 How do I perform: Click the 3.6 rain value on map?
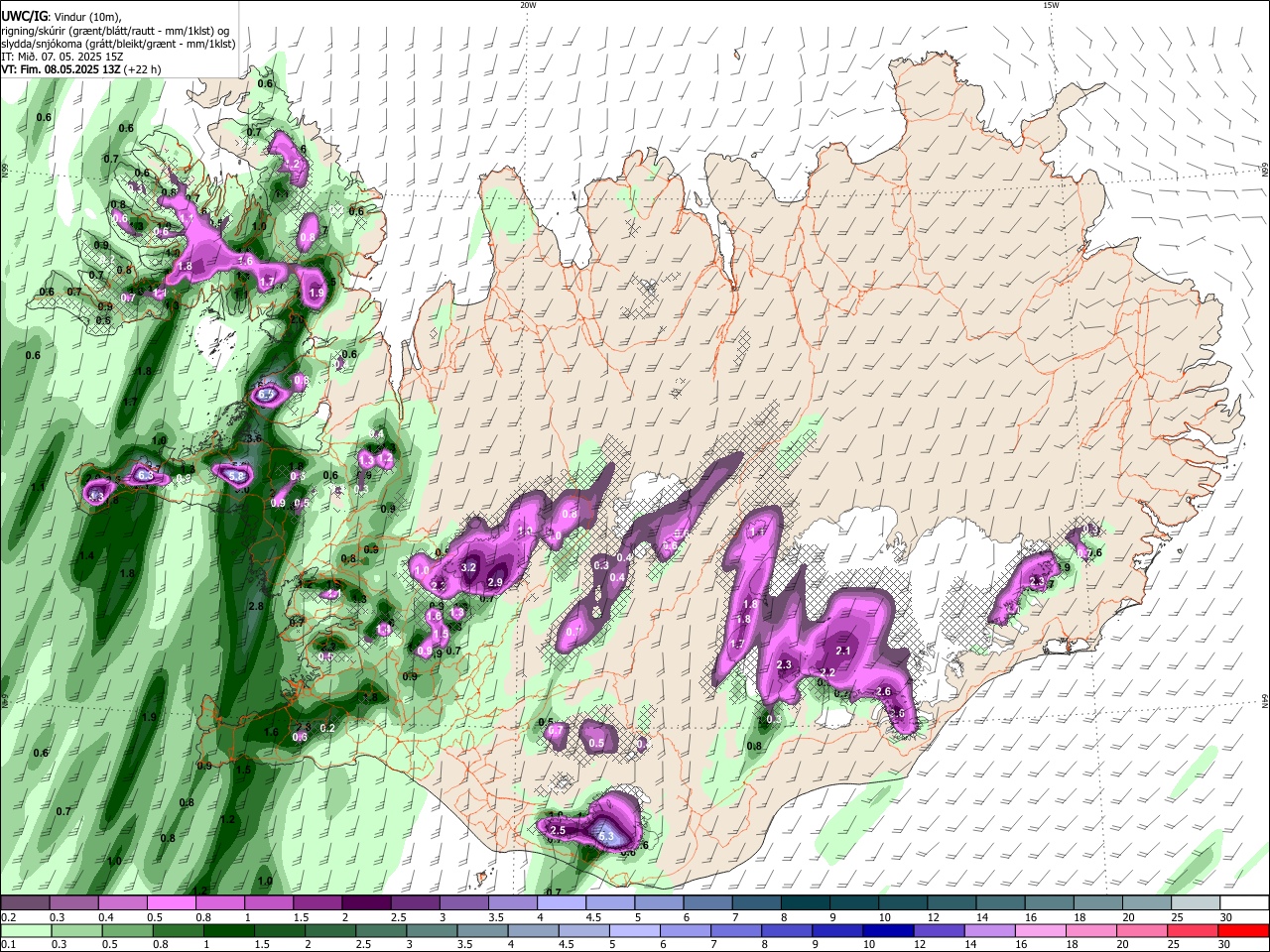click(253, 437)
